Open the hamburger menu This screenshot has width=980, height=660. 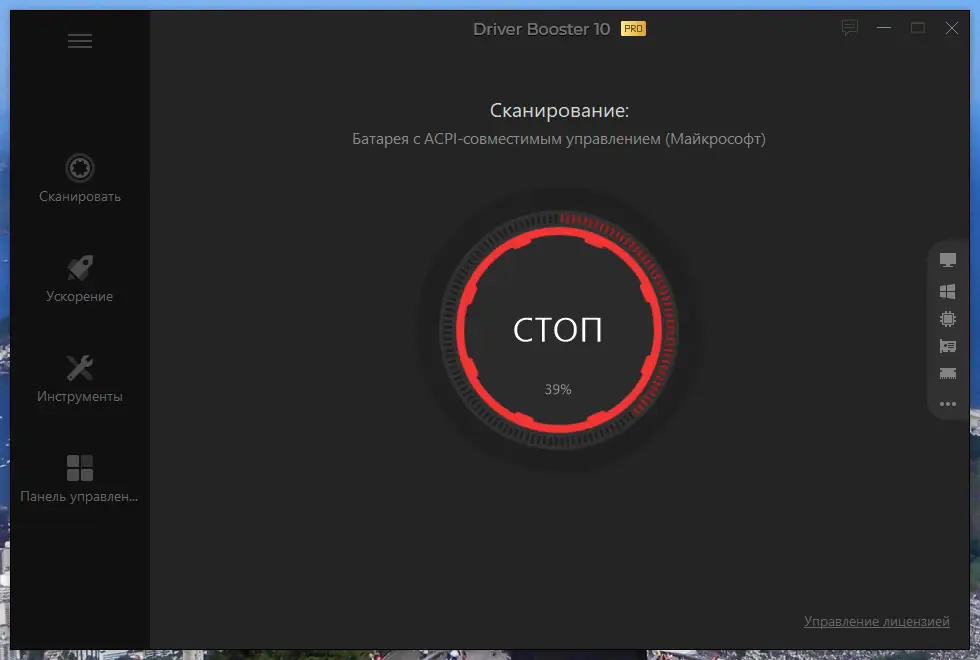coord(80,41)
